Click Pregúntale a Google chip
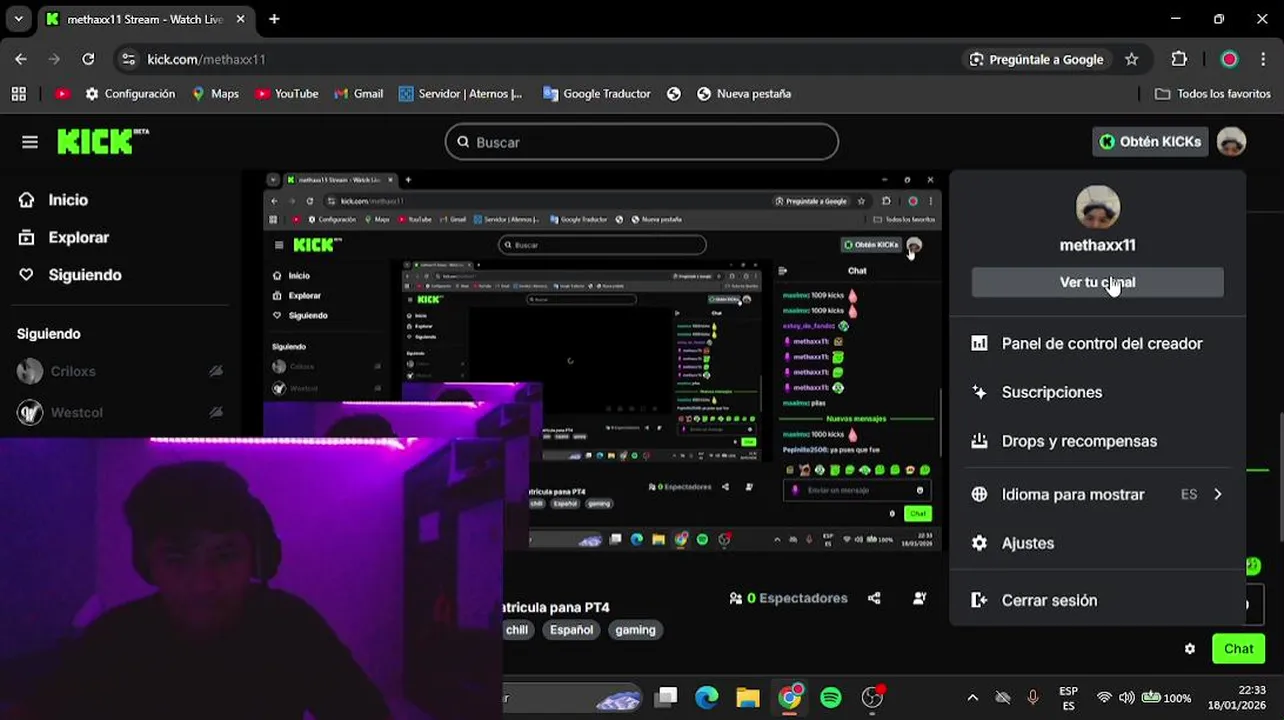This screenshot has width=1284, height=720. 1036,59
